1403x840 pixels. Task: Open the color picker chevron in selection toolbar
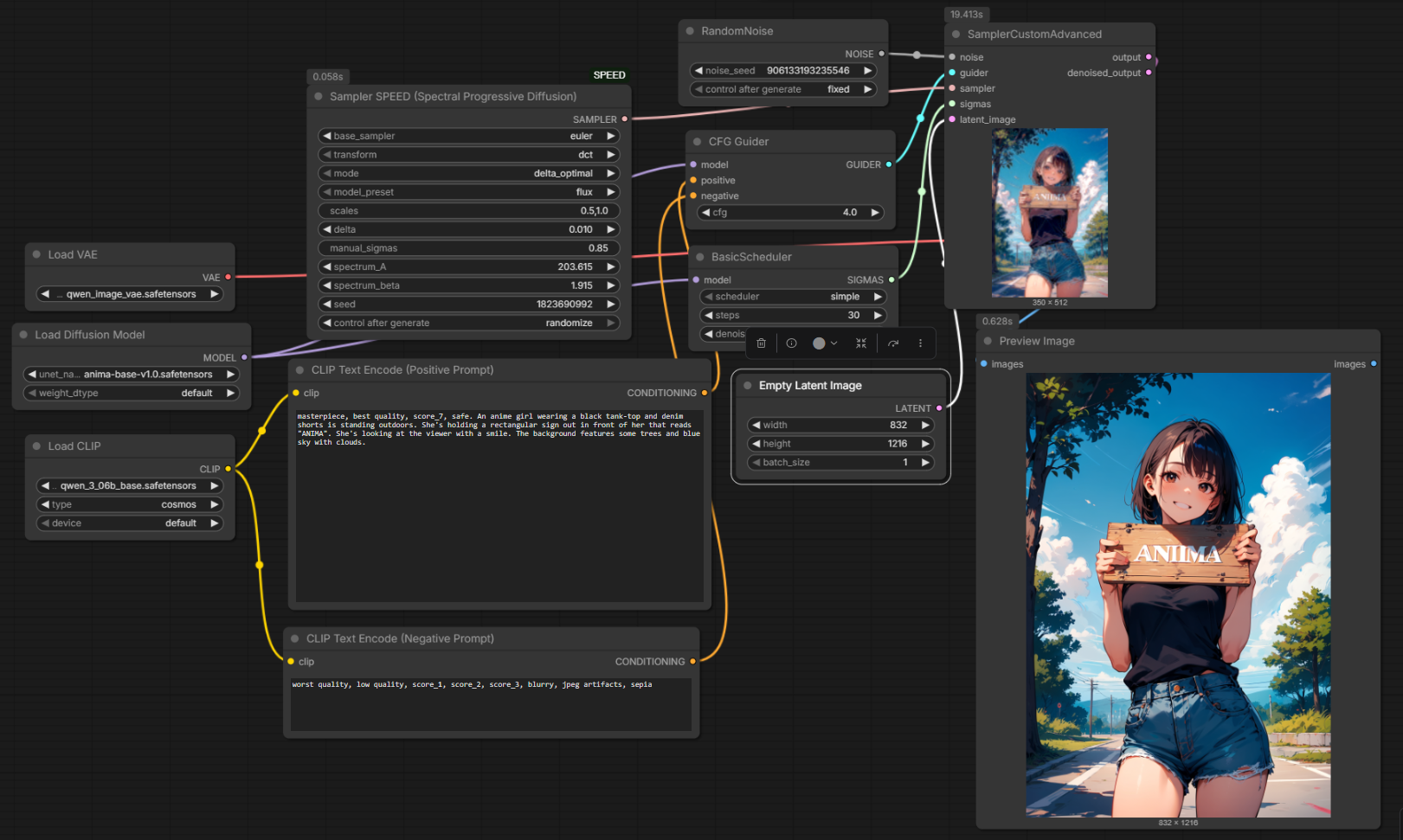pos(834,343)
